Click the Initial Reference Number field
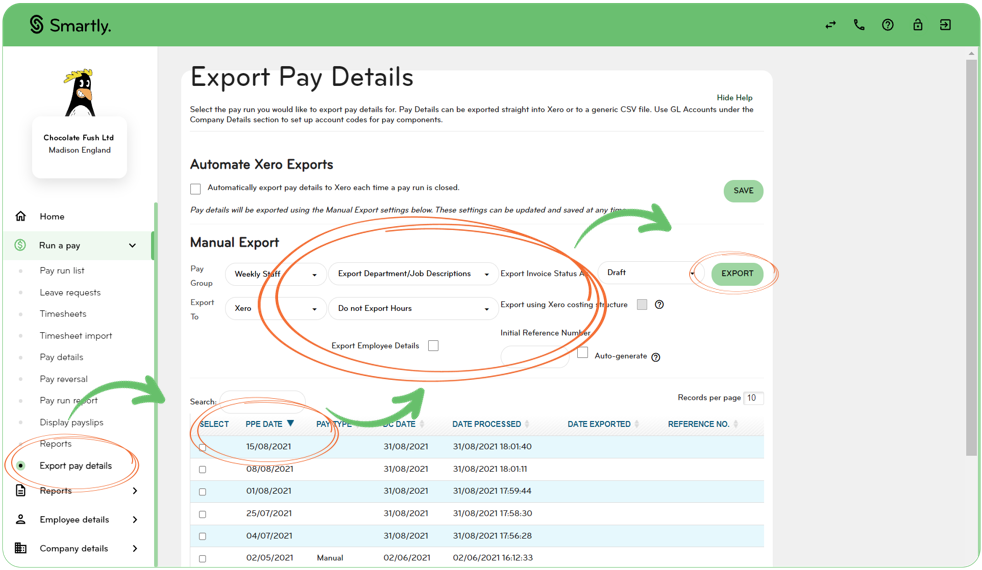The height and width of the screenshot is (570, 982). pos(535,356)
